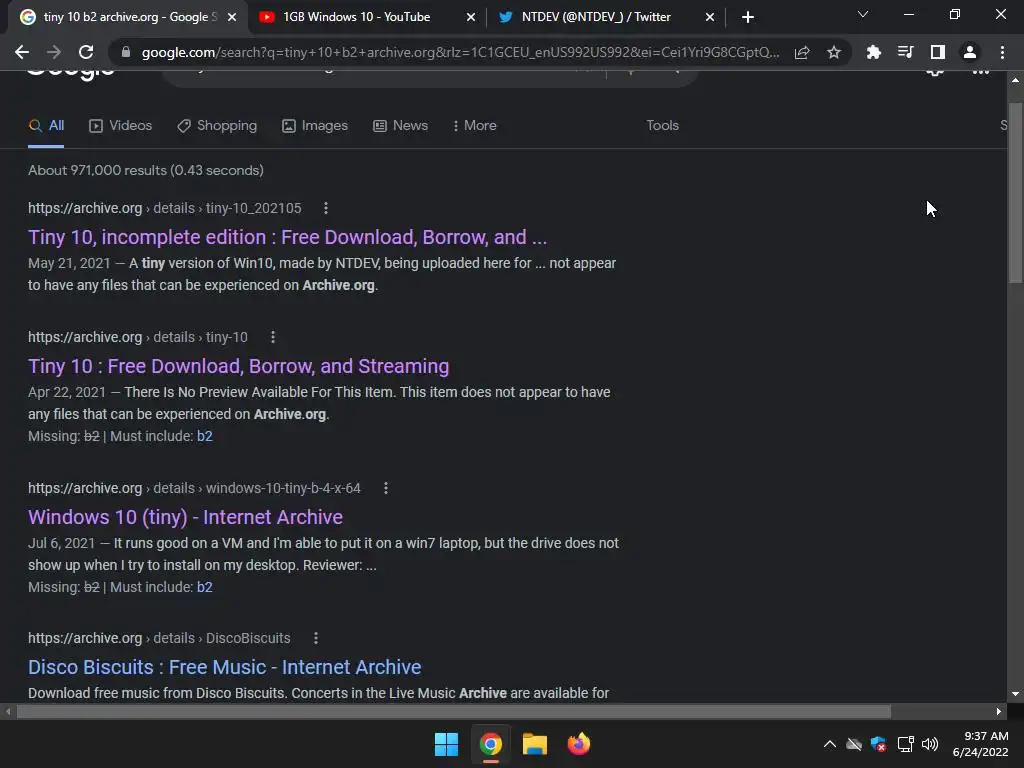1024x768 pixels.
Task: Switch to Images search results
Action: (315, 125)
